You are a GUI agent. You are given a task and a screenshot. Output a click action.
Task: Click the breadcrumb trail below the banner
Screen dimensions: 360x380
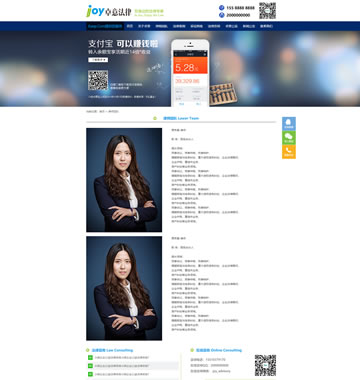click(102, 111)
